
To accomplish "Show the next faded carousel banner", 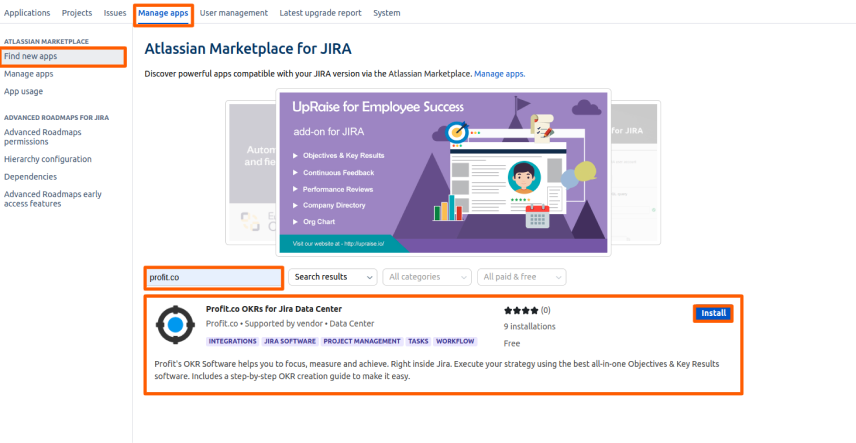I will tap(635, 172).
